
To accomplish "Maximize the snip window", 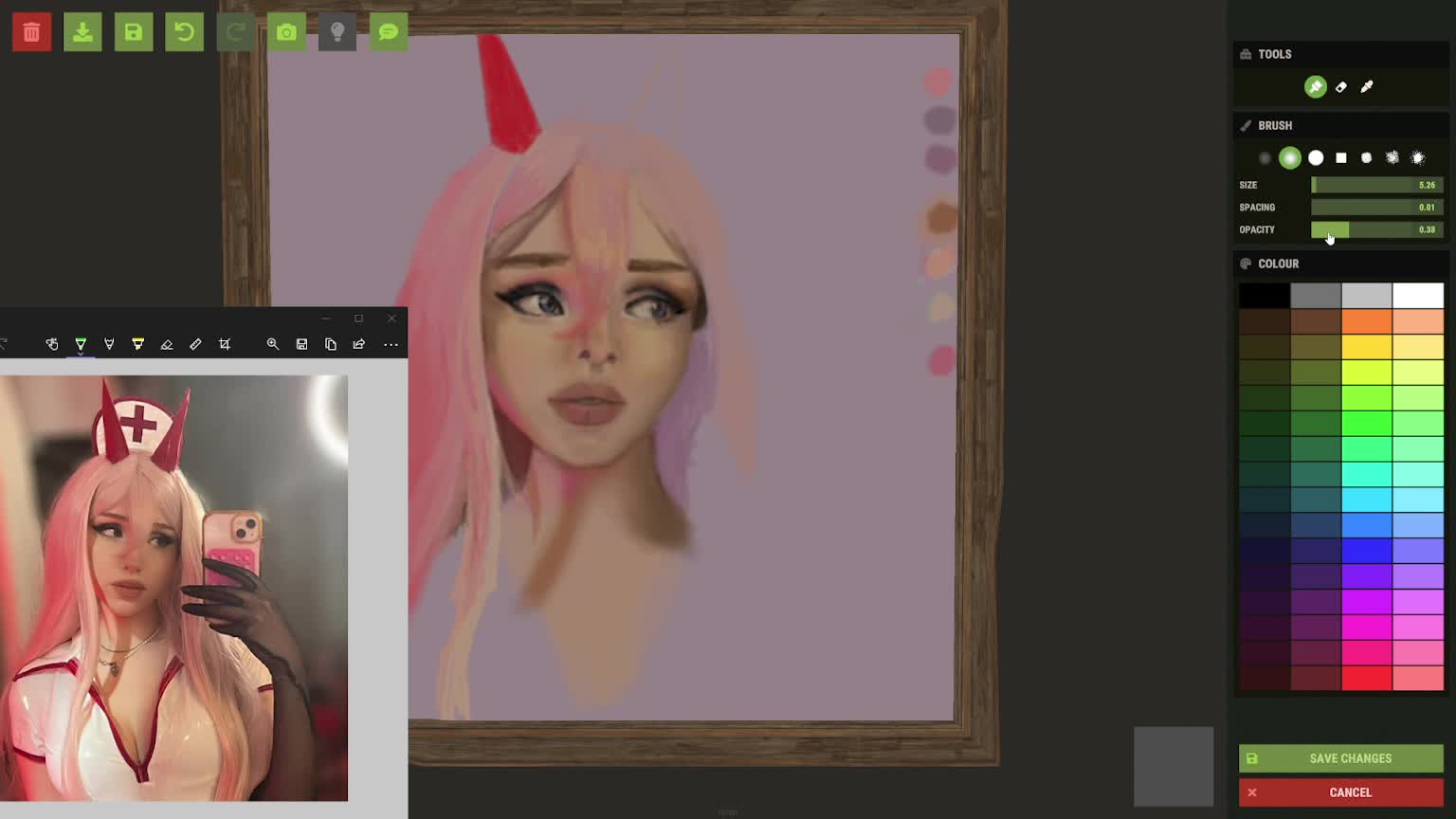I will click(x=358, y=318).
